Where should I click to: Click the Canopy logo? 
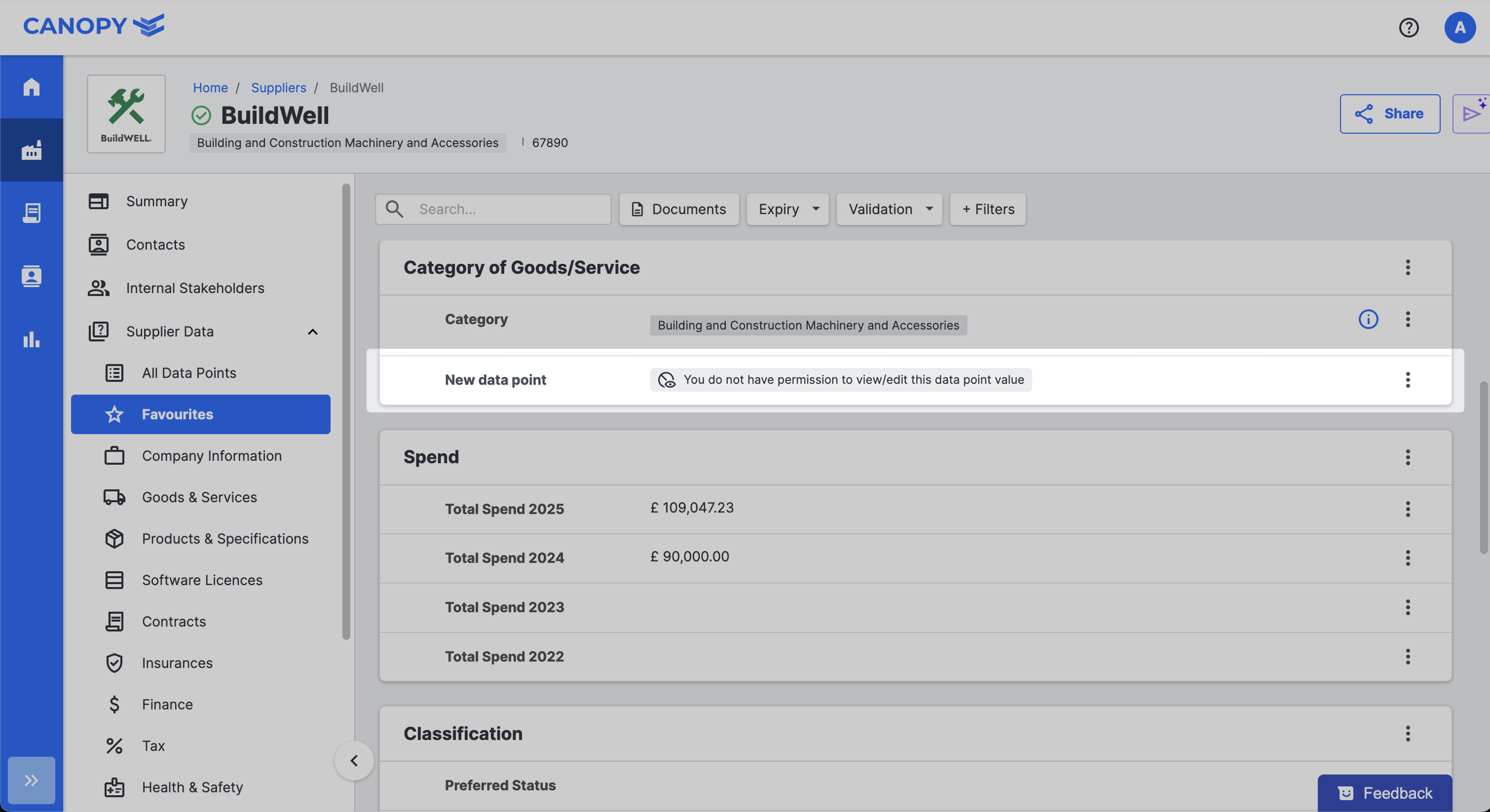(94, 26)
